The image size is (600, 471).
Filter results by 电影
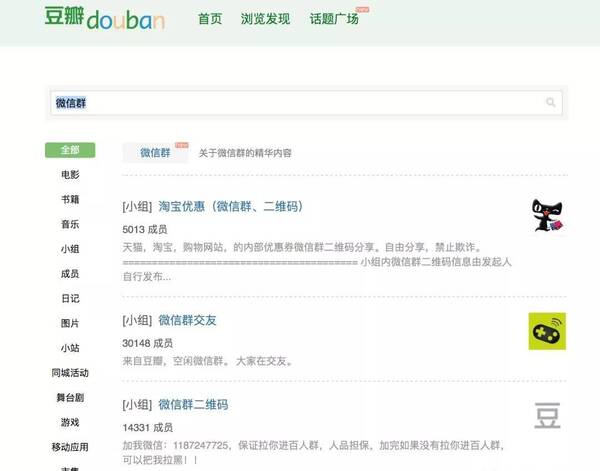pyautogui.click(x=70, y=175)
